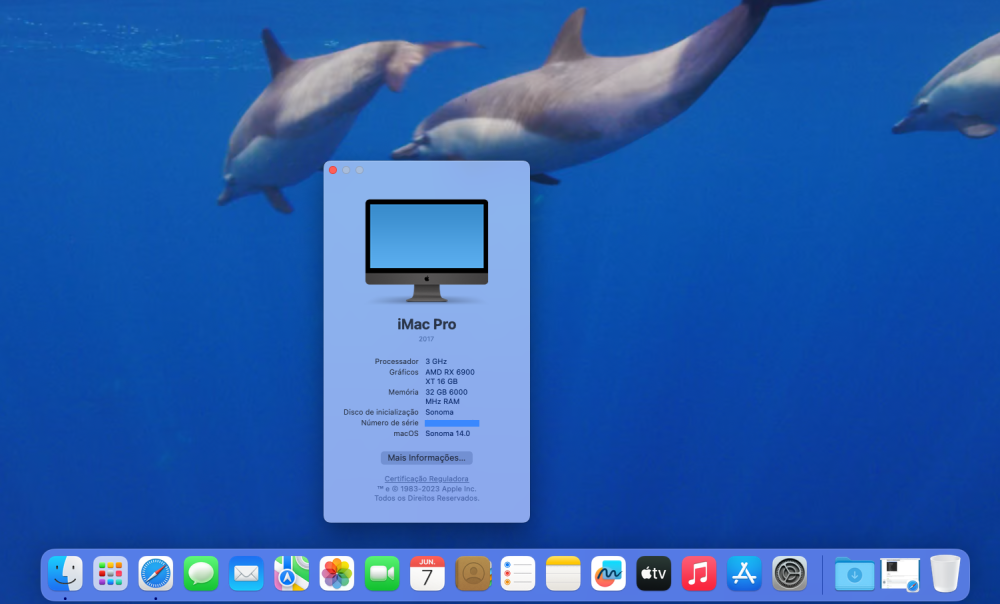Screen dimensions: 1000x604
Task: Start FaceTime from the Dock
Action: pos(382,573)
